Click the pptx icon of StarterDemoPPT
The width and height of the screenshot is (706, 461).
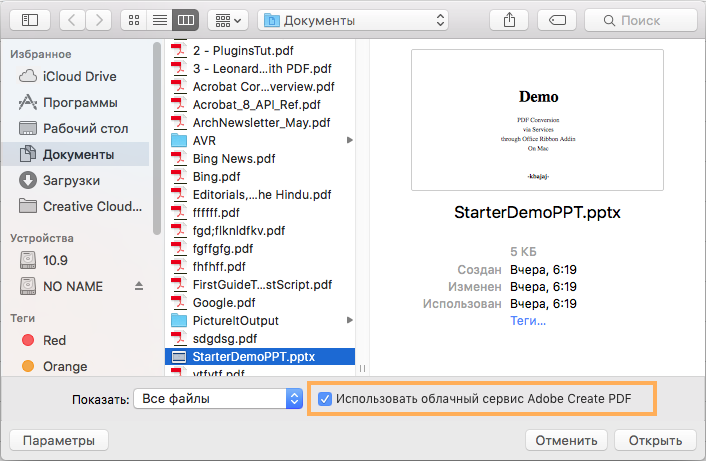coord(179,357)
